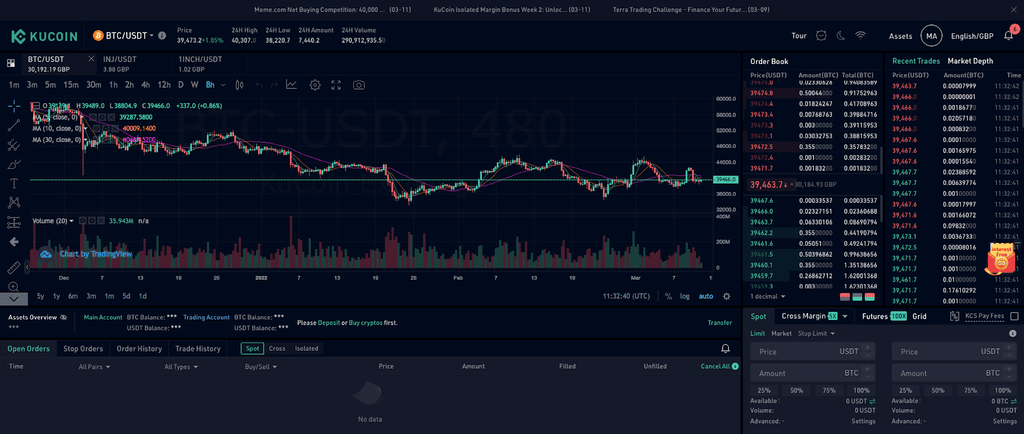1024x434 pixels.
Task: Click the info icon beside BTC/USDT
Action: (x=162, y=35)
